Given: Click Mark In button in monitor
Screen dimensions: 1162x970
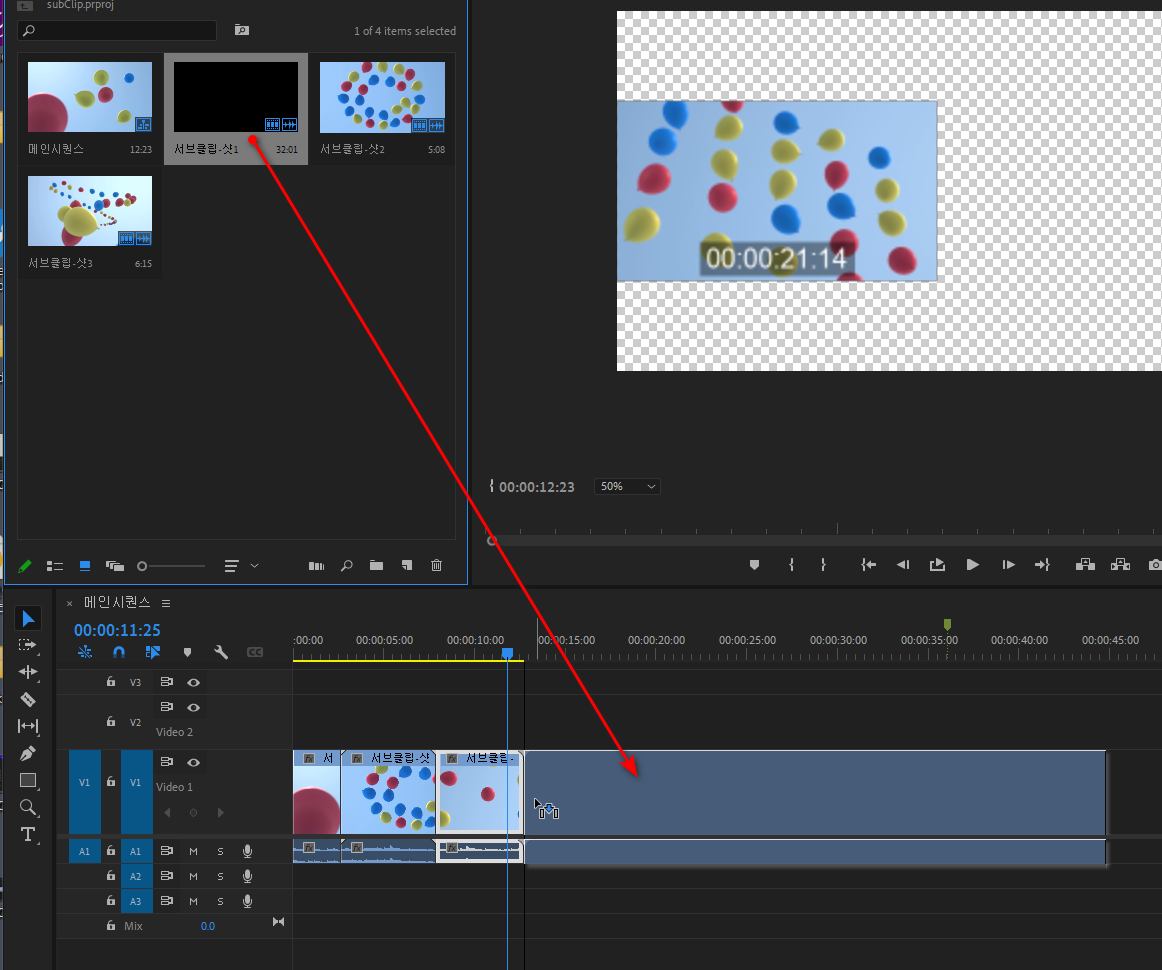Looking at the screenshot, I should 791,565.
